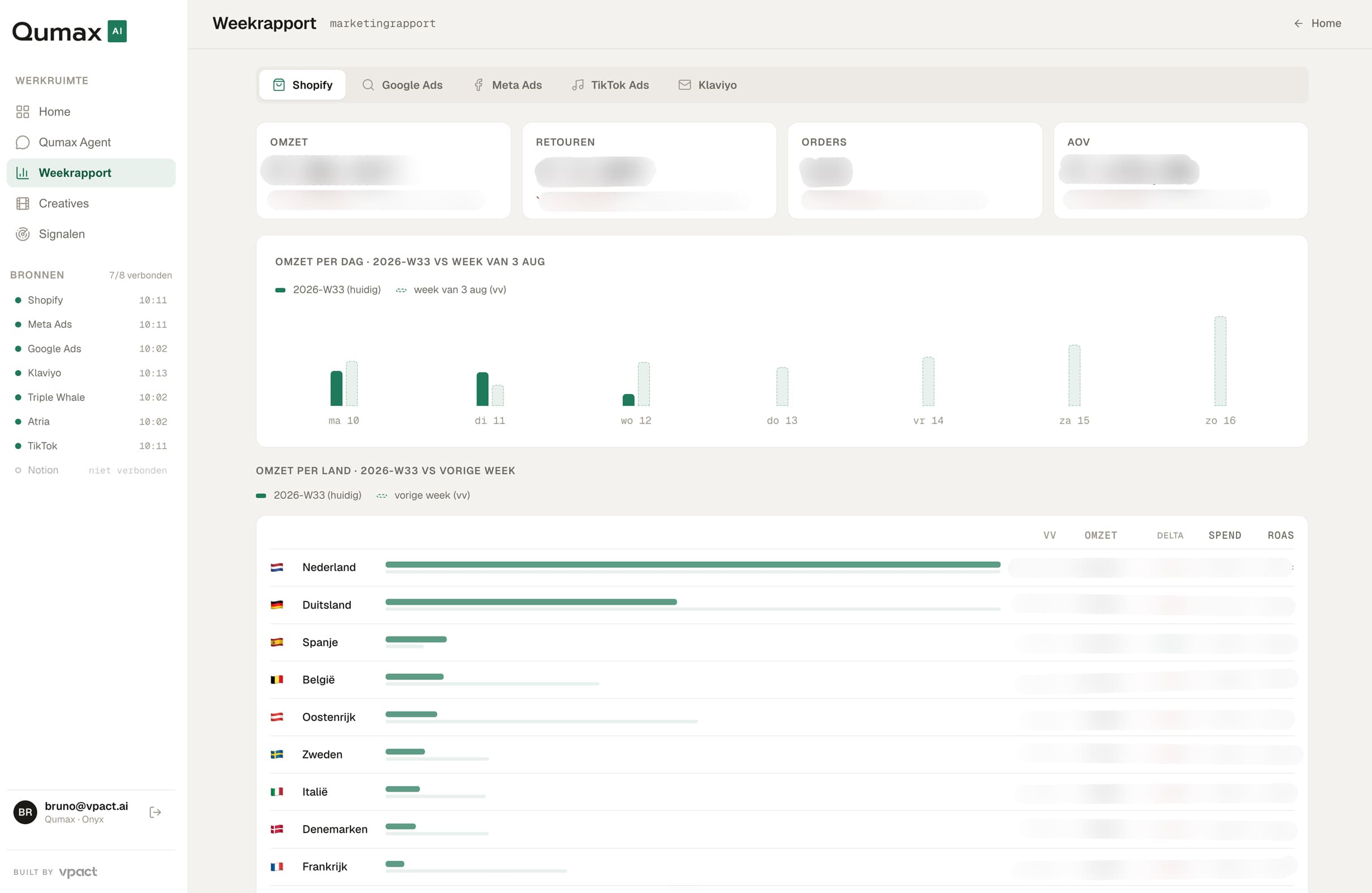This screenshot has width=1372, height=893.
Task: Click the Triple Whale source entry
Action: click(91, 397)
